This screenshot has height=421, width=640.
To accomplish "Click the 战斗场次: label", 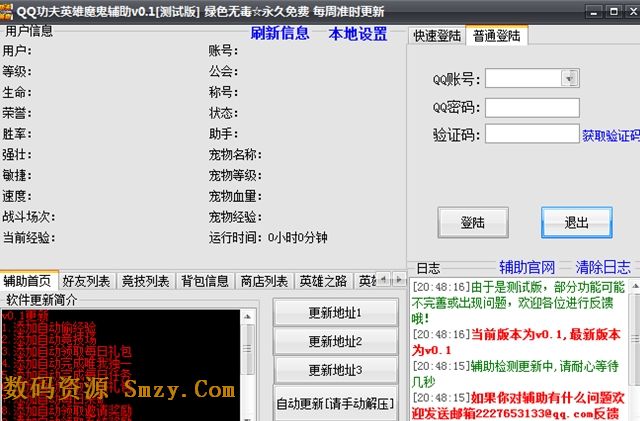I will [x=29, y=216].
